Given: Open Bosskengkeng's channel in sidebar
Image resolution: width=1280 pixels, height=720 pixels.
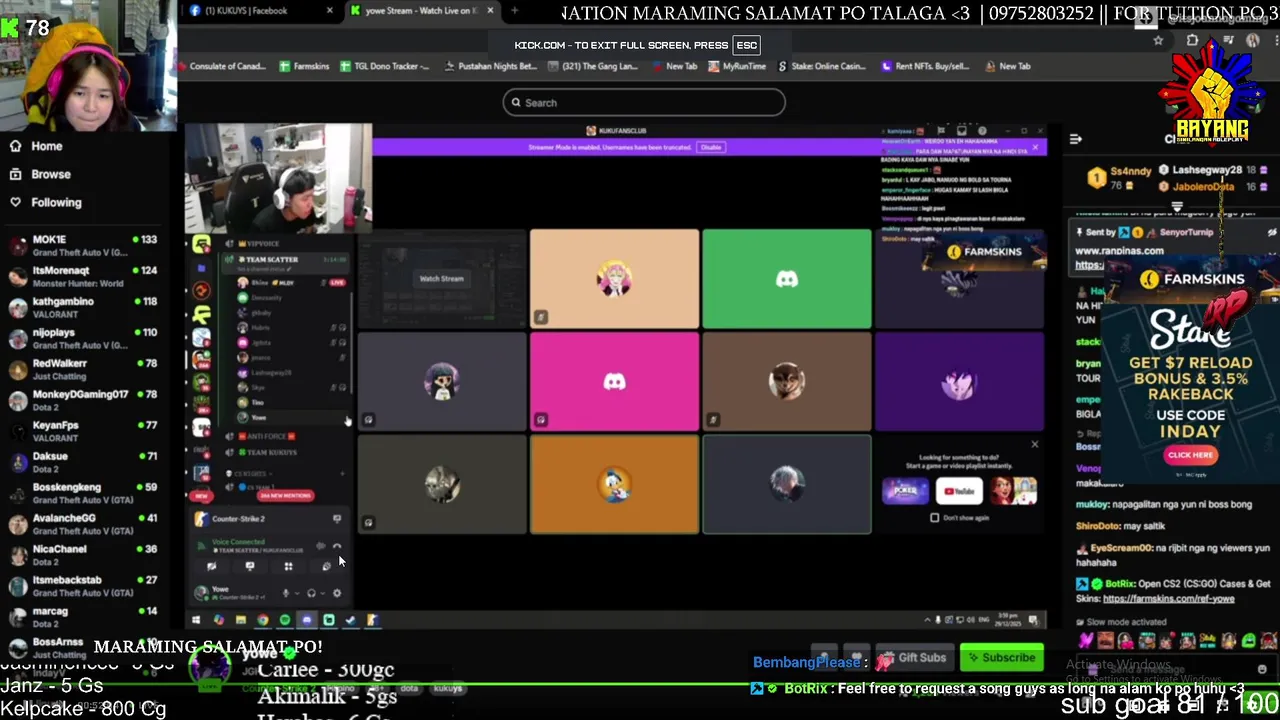Looking at the screenshot, I should coord(83,493).
